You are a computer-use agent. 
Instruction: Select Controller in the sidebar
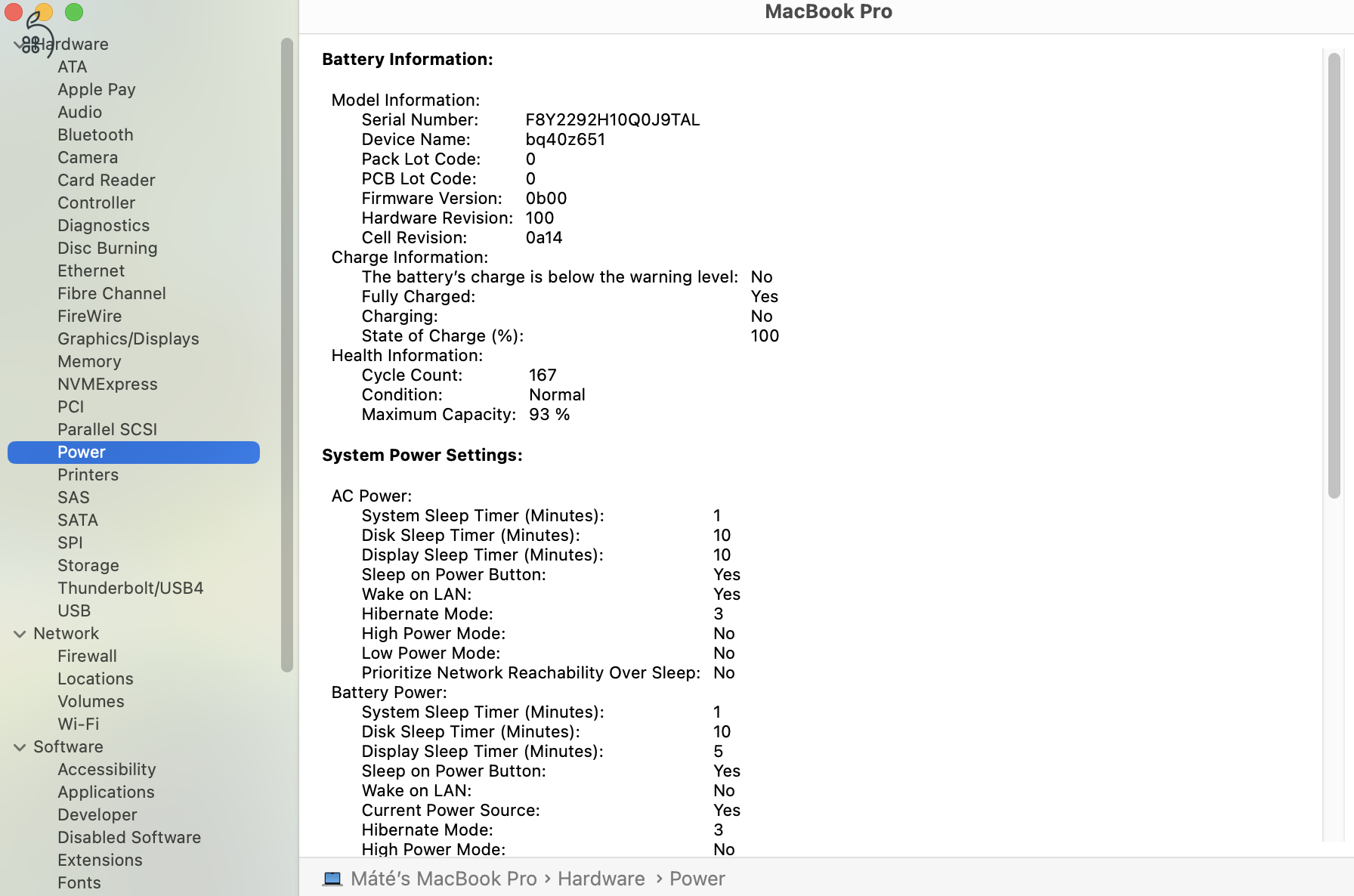97,203
